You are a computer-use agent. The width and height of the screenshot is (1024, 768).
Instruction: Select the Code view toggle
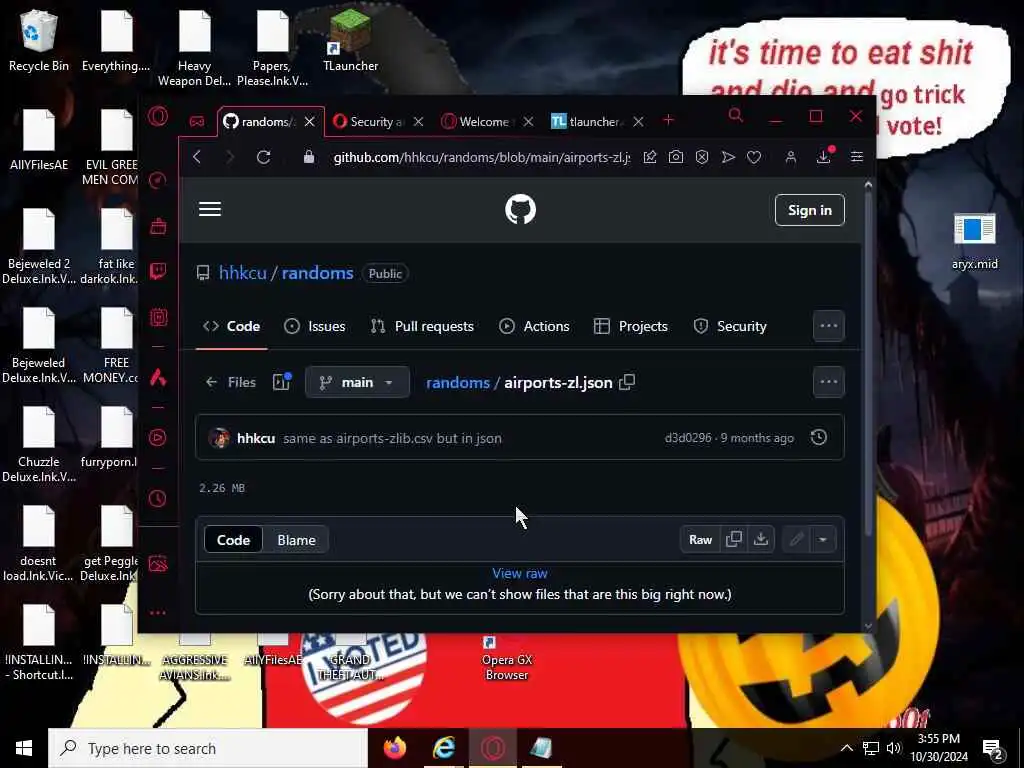point(233,540)
